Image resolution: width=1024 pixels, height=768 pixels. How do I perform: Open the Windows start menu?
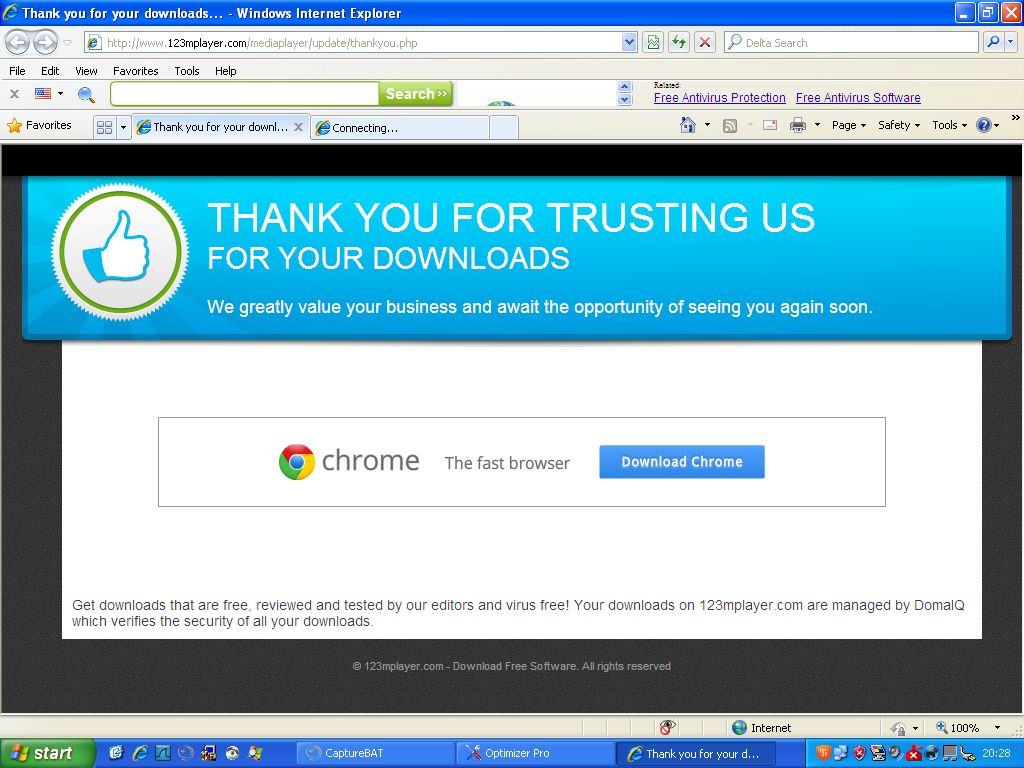pos(47,754)
